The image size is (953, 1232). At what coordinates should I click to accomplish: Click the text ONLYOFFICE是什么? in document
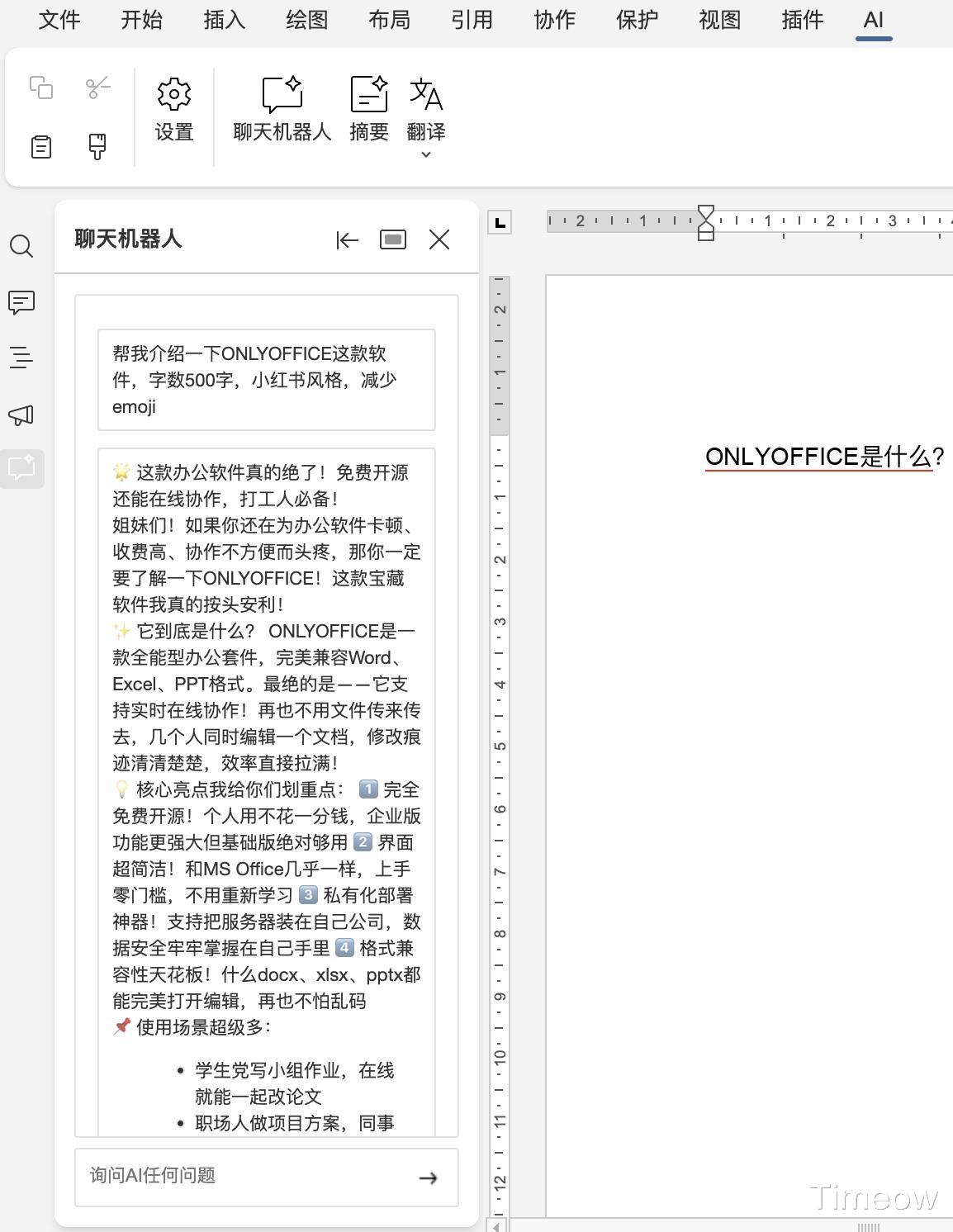click(824, 457)
